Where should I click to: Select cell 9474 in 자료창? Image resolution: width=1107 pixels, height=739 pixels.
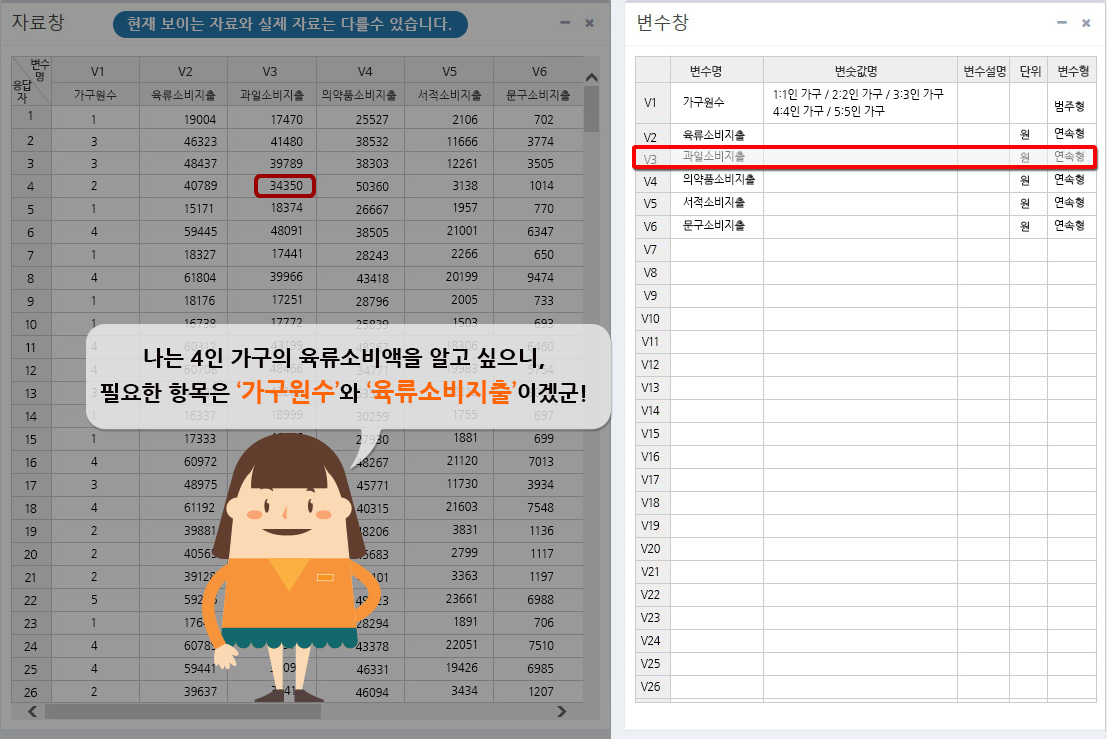coord(539,277)
